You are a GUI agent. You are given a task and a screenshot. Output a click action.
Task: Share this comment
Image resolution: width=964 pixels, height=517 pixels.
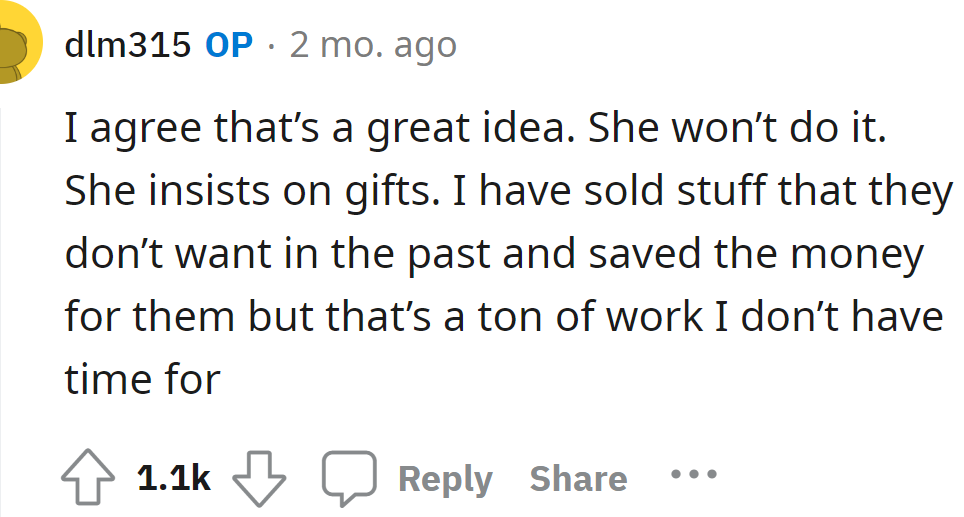pos(578,479)
